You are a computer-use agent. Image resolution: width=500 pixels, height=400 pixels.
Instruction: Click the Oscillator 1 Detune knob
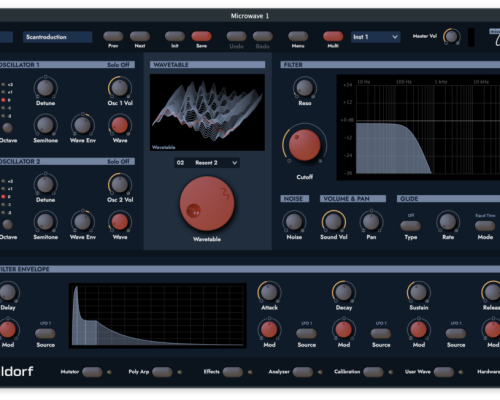click(x=45, y=88)
